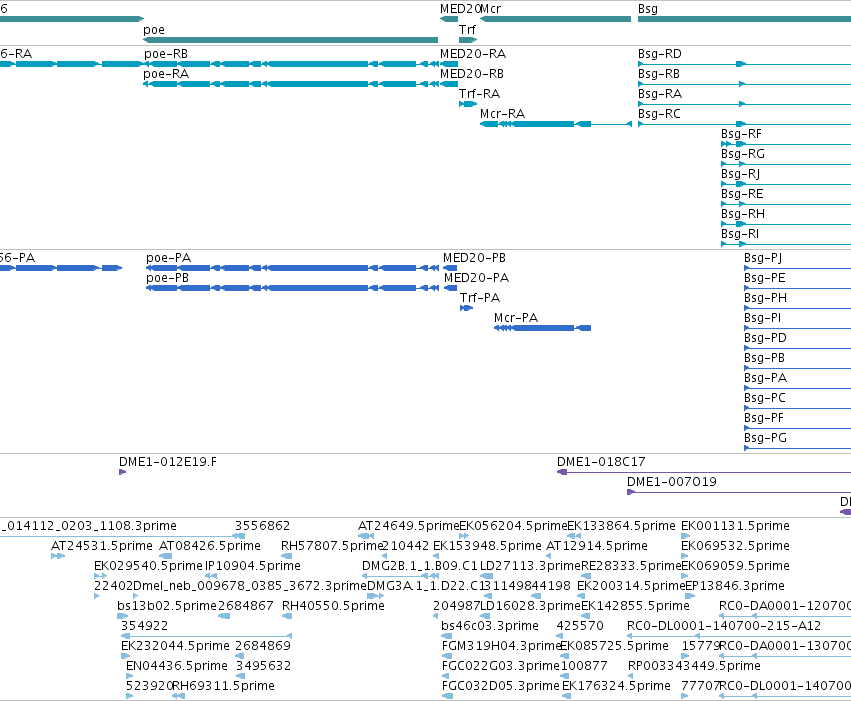
Task: Select the Mcr-PA protein glyph
Action: click(x=543, y=328)
